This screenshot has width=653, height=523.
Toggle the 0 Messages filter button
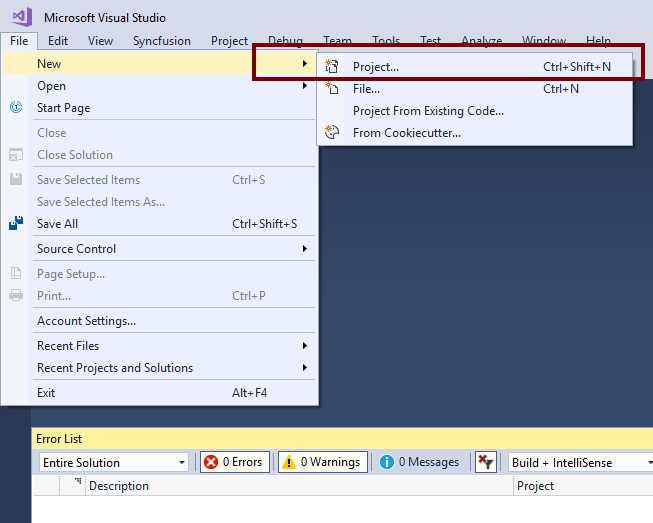pos(421,462)
